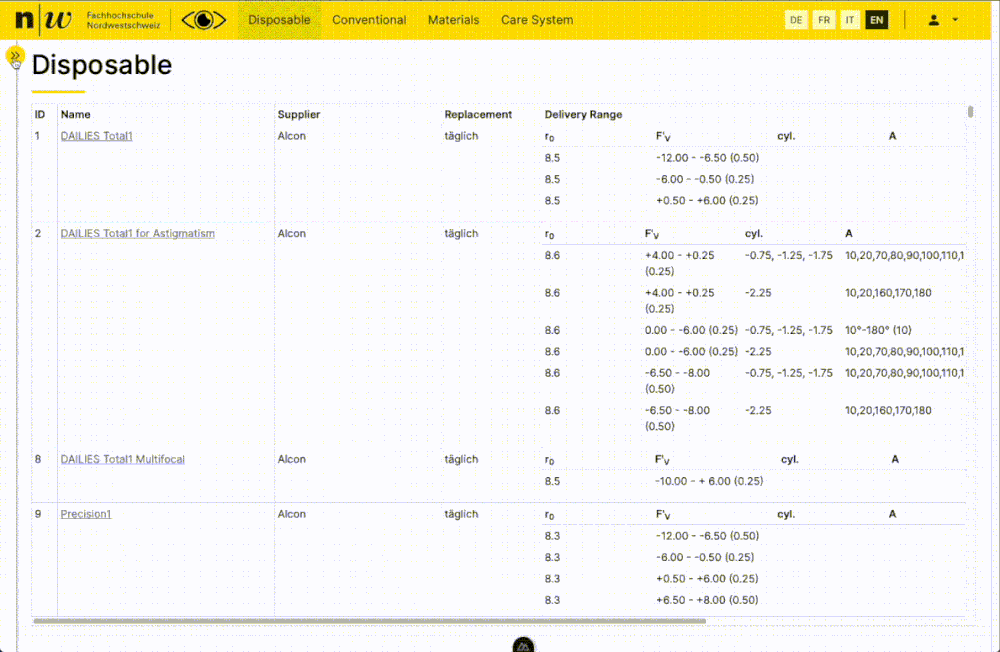Viewport: 1000px width, 652px height.
Task: Click the n|w Fachhochschule Nordwestschweiz logo
Action: [87, 20]
